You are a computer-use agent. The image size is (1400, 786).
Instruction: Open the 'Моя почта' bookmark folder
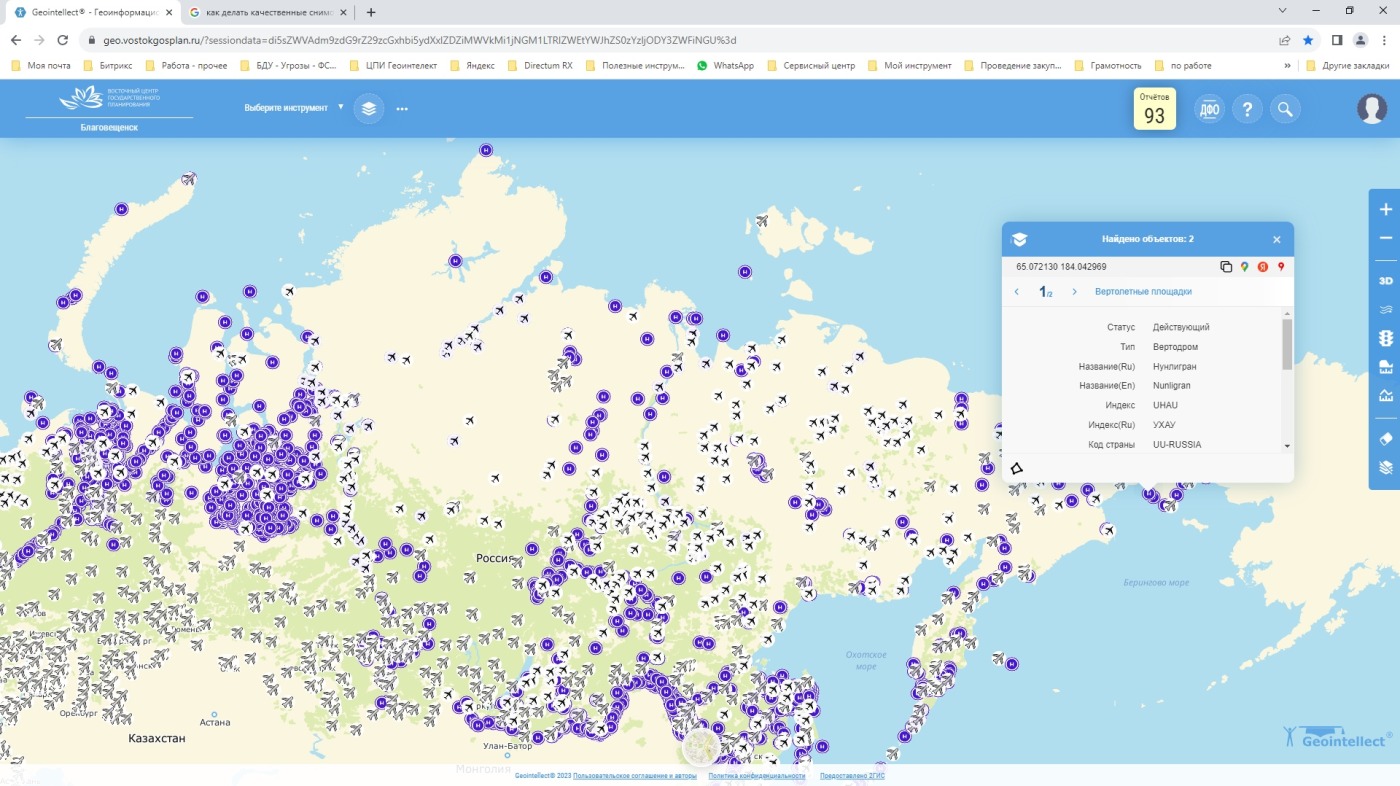[x=41, y=65]
